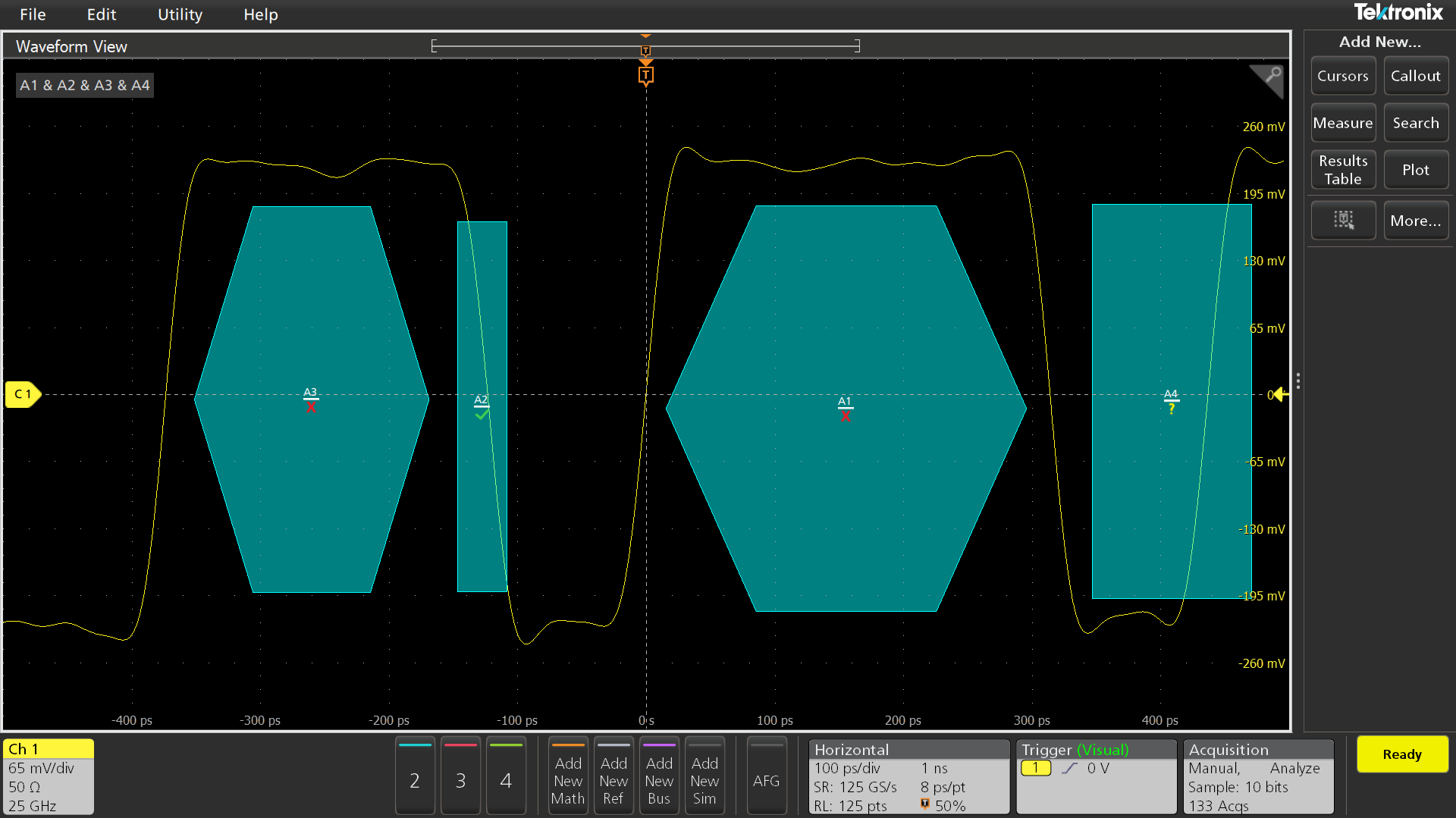Click the Tektronix logo

[1398, 12]
